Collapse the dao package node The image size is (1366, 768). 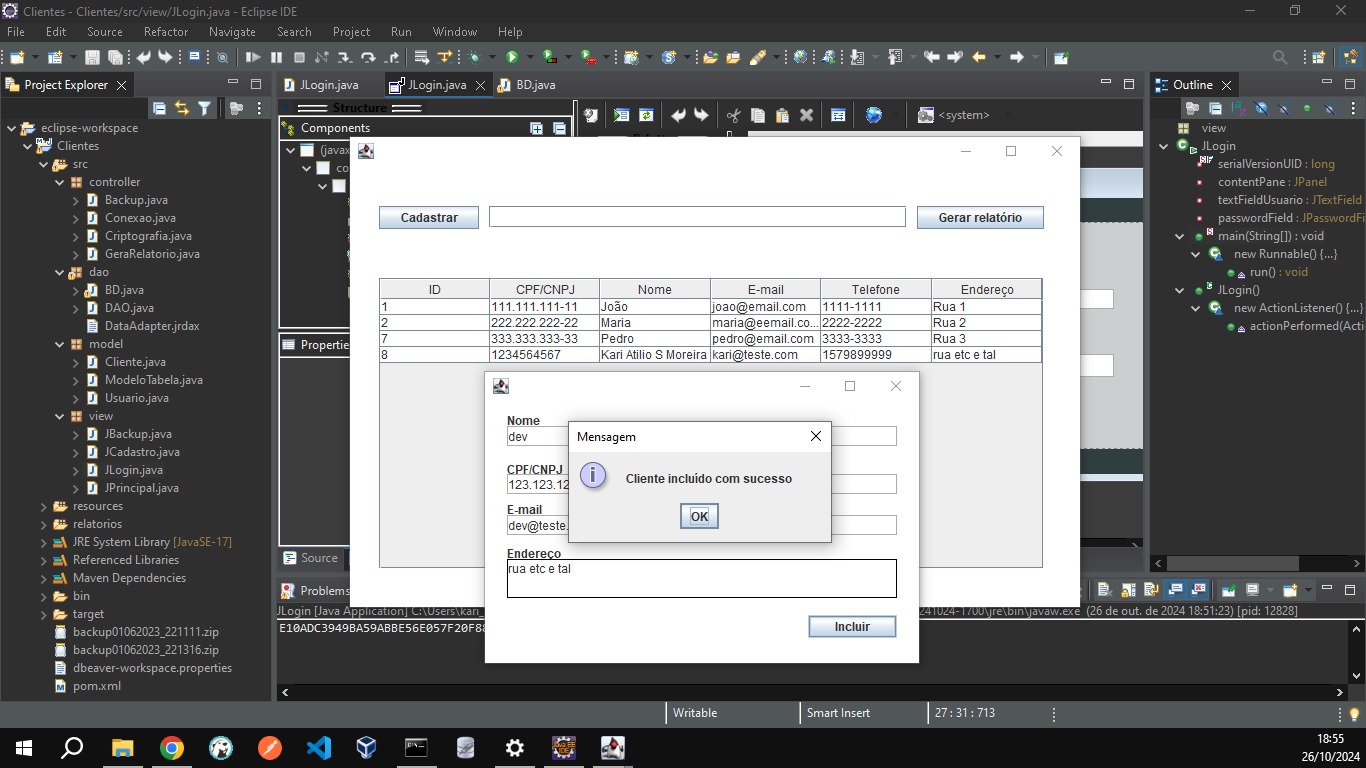pos(60,272)
